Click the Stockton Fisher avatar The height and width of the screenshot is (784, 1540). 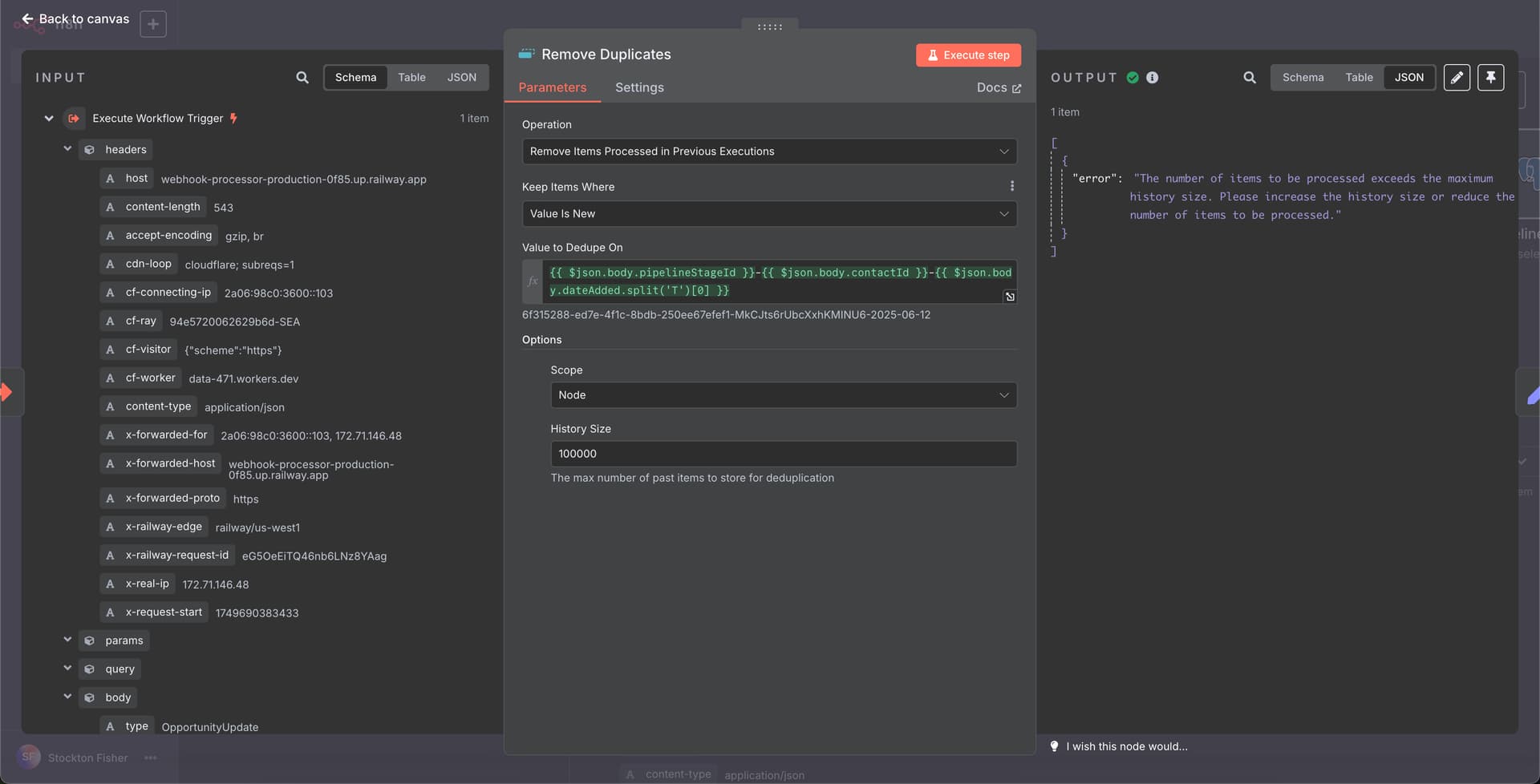[29, 757]
